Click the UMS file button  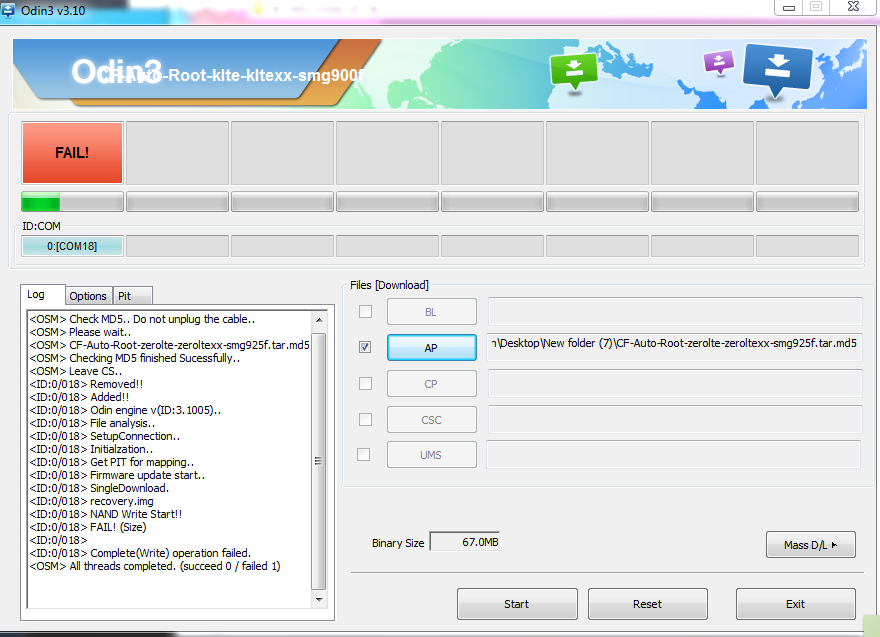coord(432,455)
